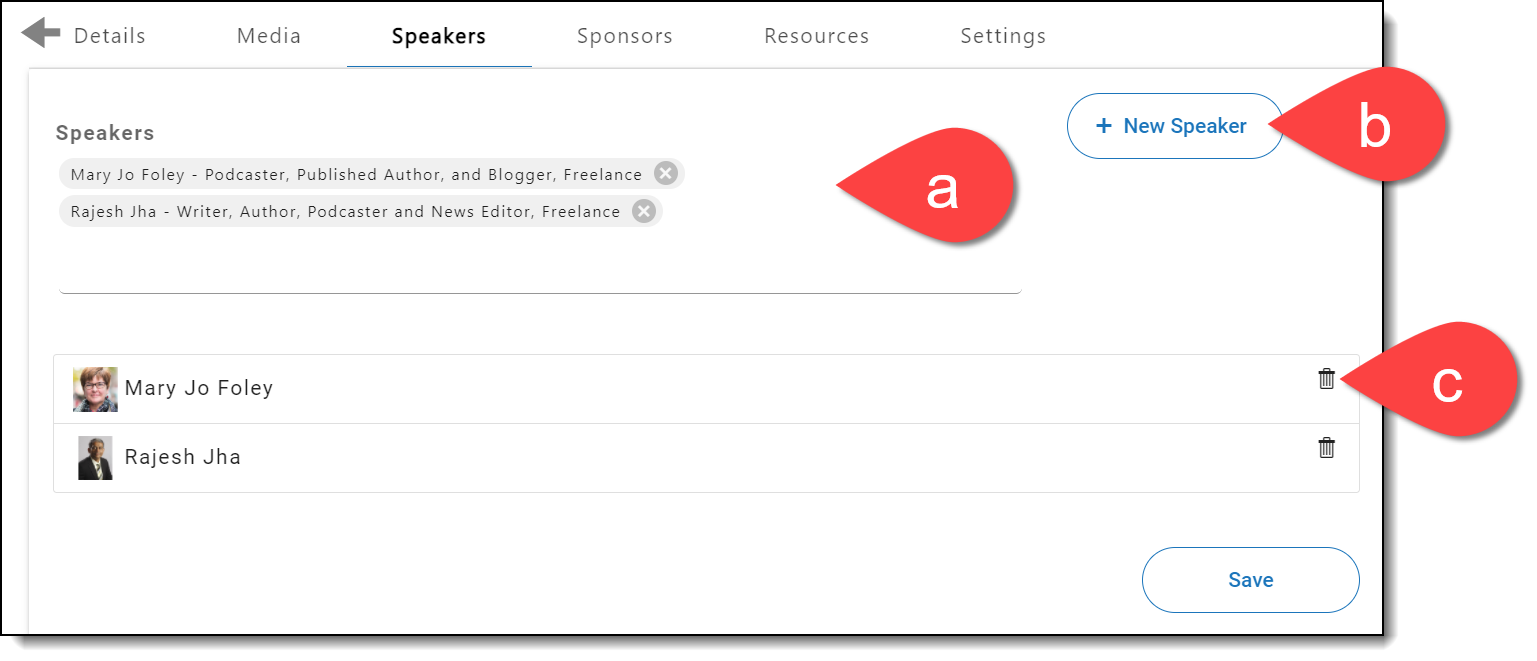Image resolution: width=1537 pixels, height=661 pixels.
Task: Switch to the Media tab
Action: [x=269, y=36]
